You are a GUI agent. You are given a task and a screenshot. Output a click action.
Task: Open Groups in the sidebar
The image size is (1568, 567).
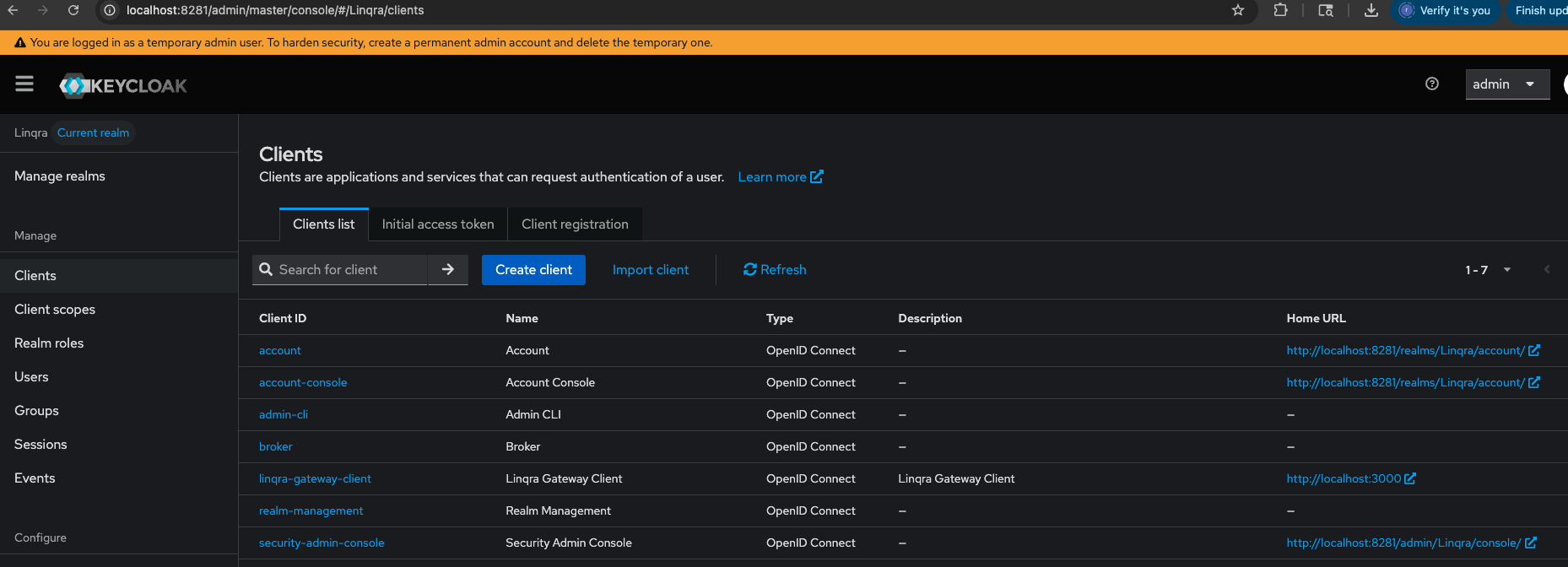point(36,411)
